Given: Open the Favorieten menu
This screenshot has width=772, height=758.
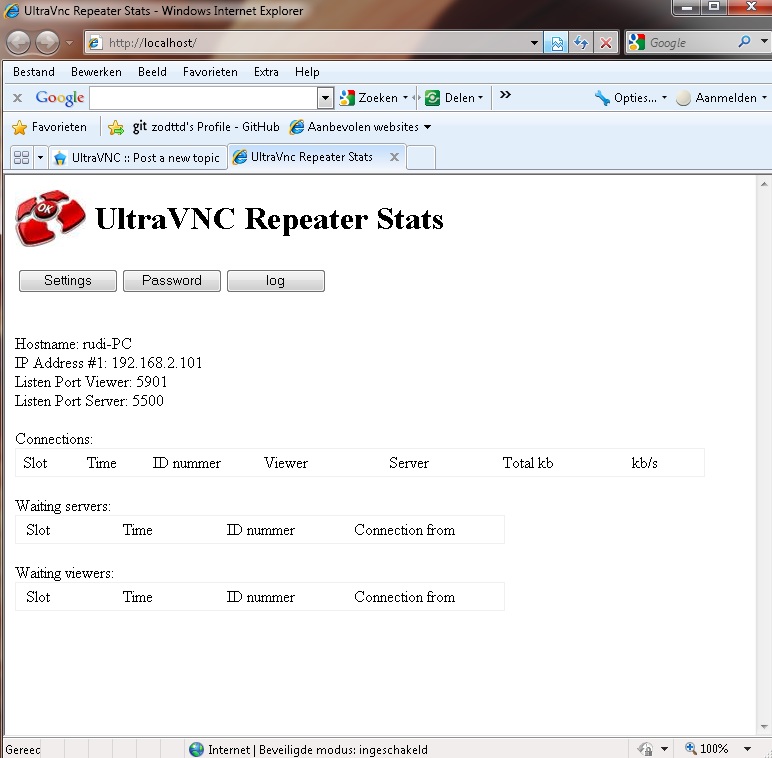Looking at the screenshot, I should click(x=210, y=72).
